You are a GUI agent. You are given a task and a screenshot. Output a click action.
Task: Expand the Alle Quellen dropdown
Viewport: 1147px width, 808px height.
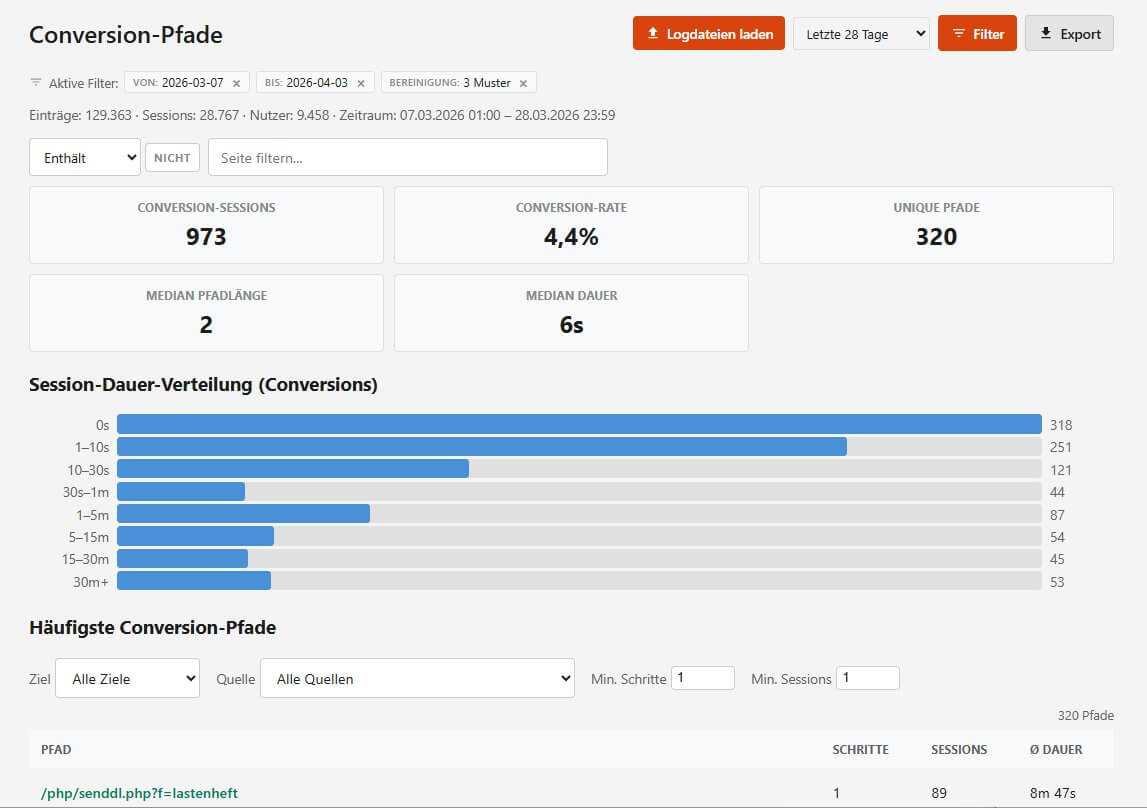pos(417,678)
